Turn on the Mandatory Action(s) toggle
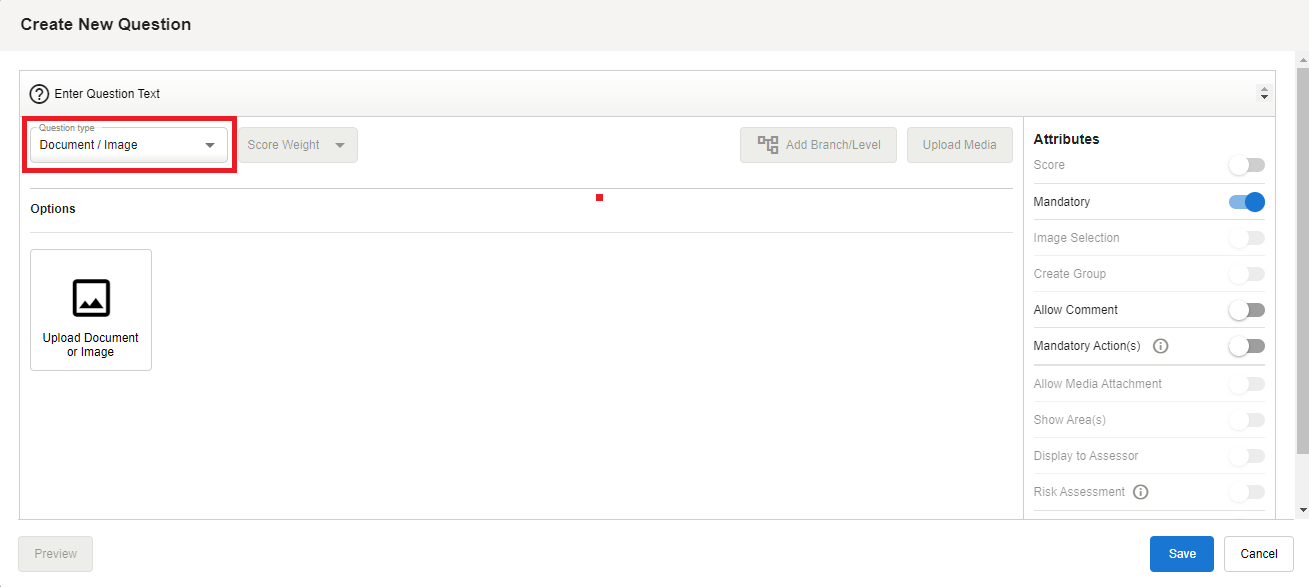1309x587 pixels. [x=1247, y=346]
